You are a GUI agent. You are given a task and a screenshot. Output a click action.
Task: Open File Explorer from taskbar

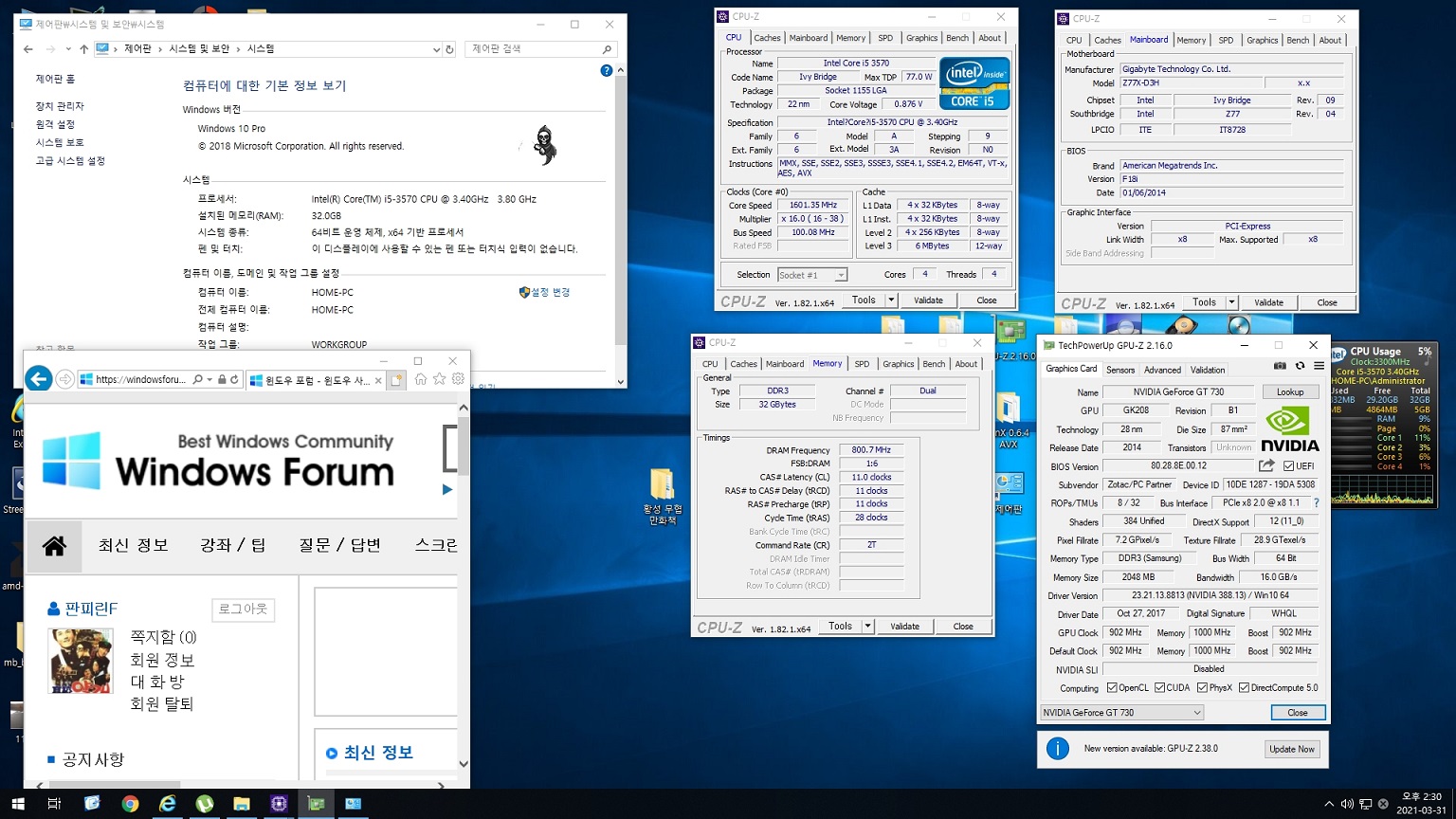pyautogui.click(x=242, y=804)
